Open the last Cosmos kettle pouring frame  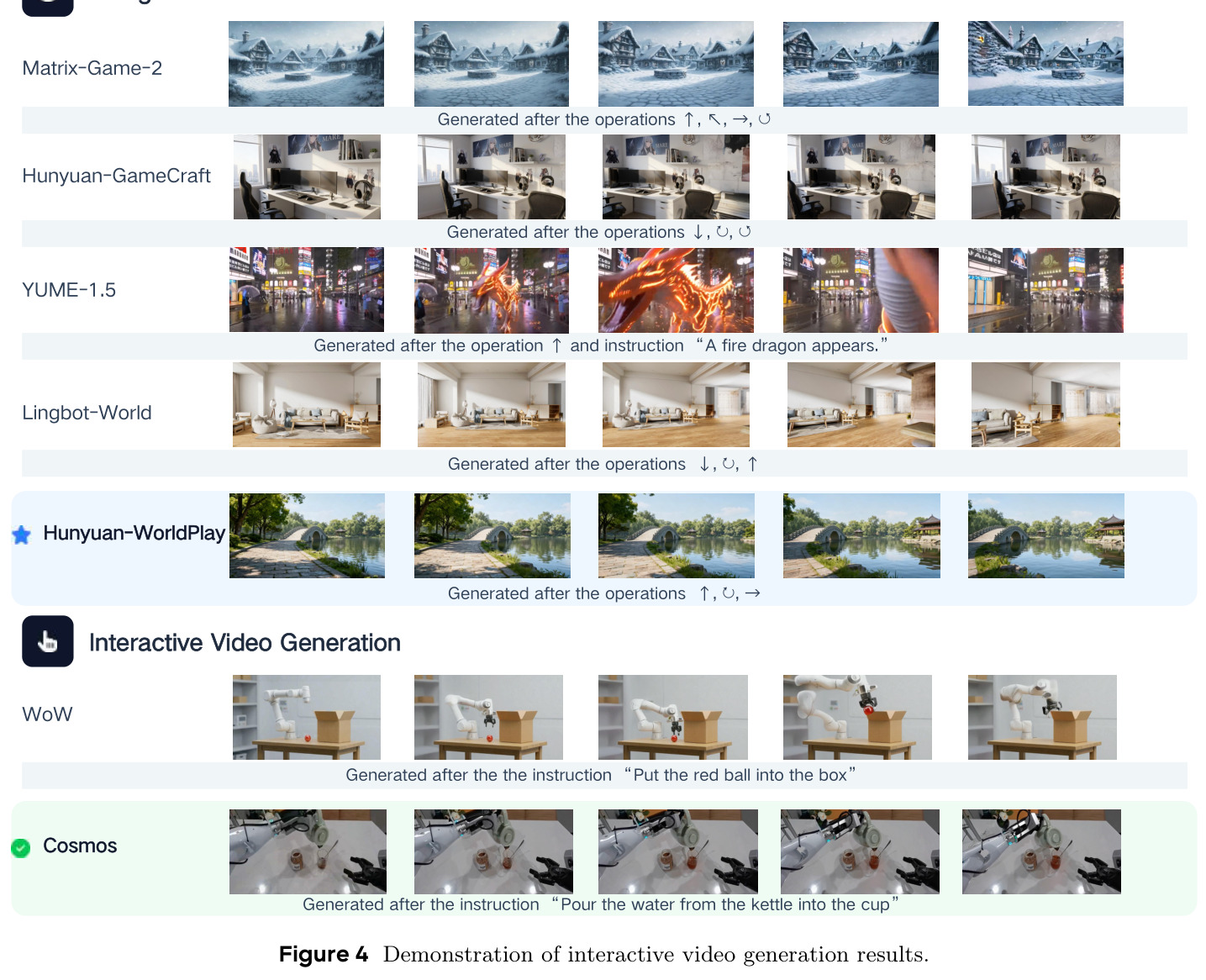click(x=1041, y=851)
